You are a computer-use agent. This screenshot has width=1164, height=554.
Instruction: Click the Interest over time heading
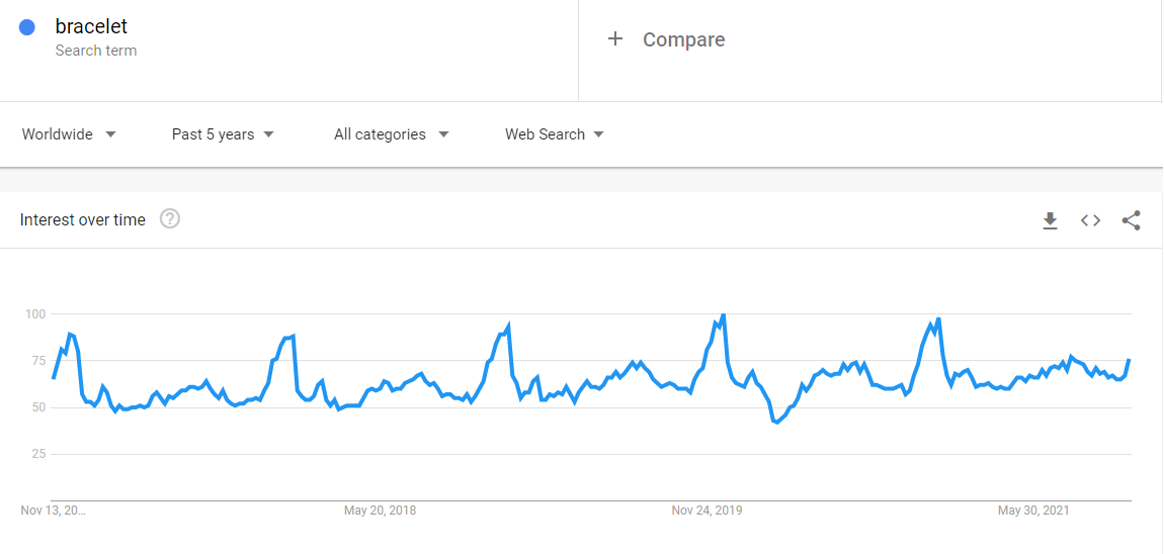[x=82, y=220]
